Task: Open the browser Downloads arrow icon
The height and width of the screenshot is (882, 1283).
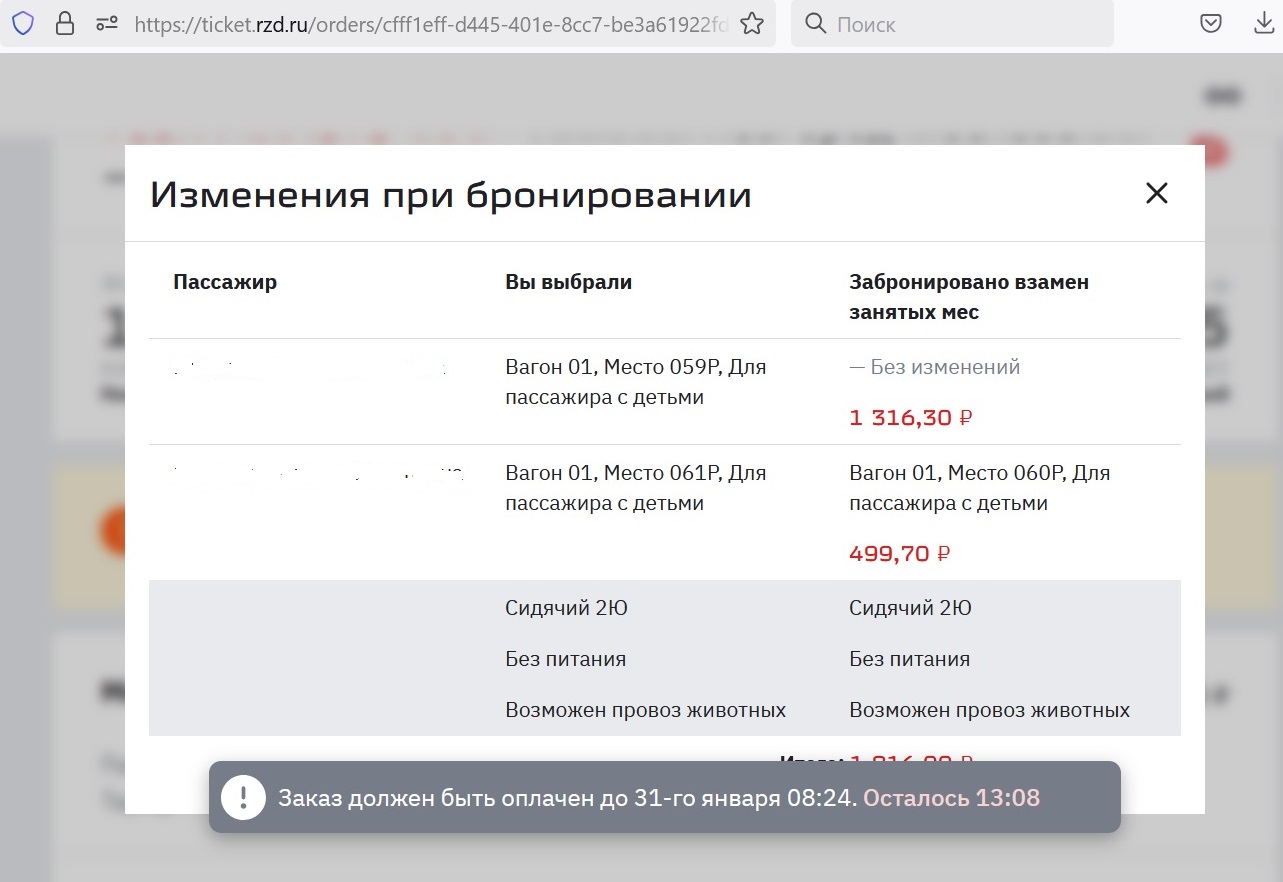Action: [1264, 24]
